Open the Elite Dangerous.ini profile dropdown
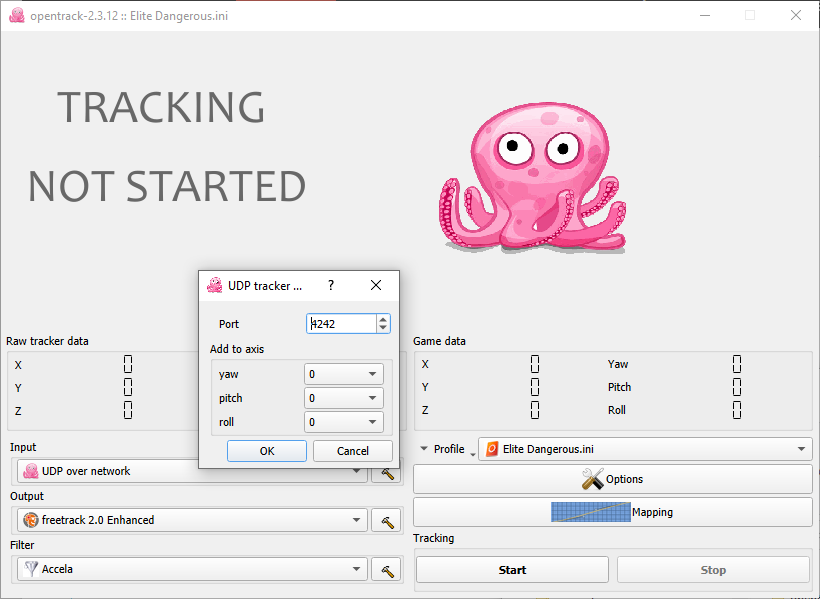 (645, 449)
